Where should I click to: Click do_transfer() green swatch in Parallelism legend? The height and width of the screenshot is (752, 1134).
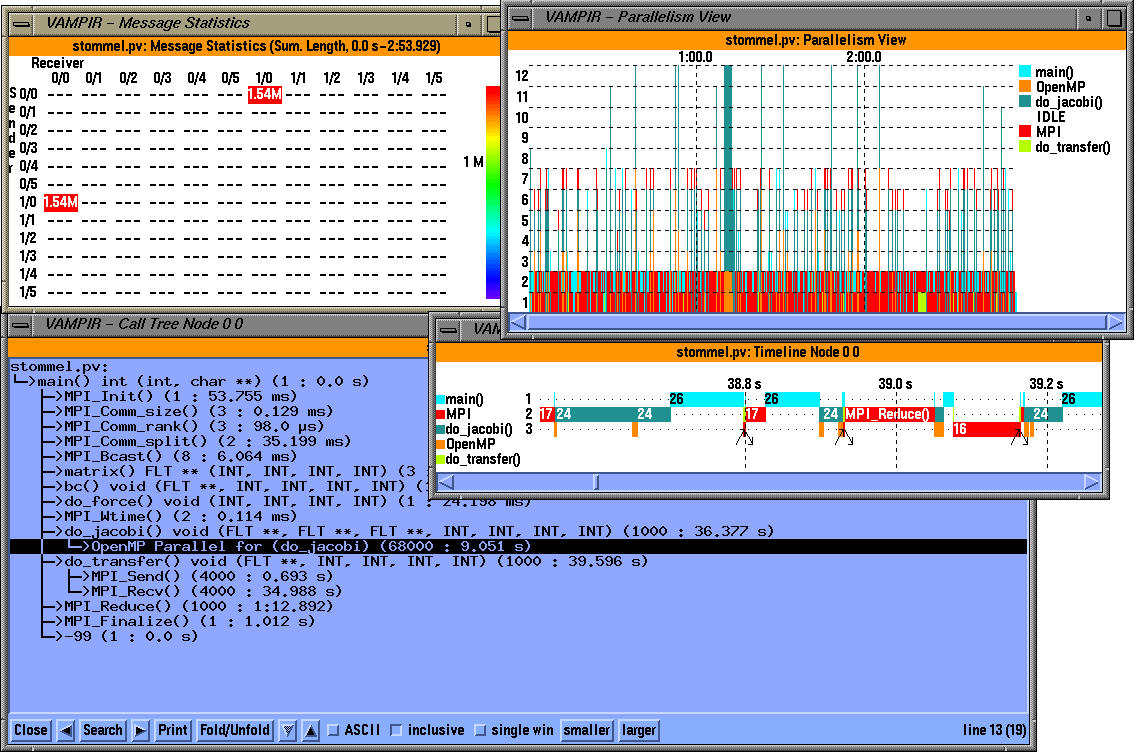point(1025,147)
